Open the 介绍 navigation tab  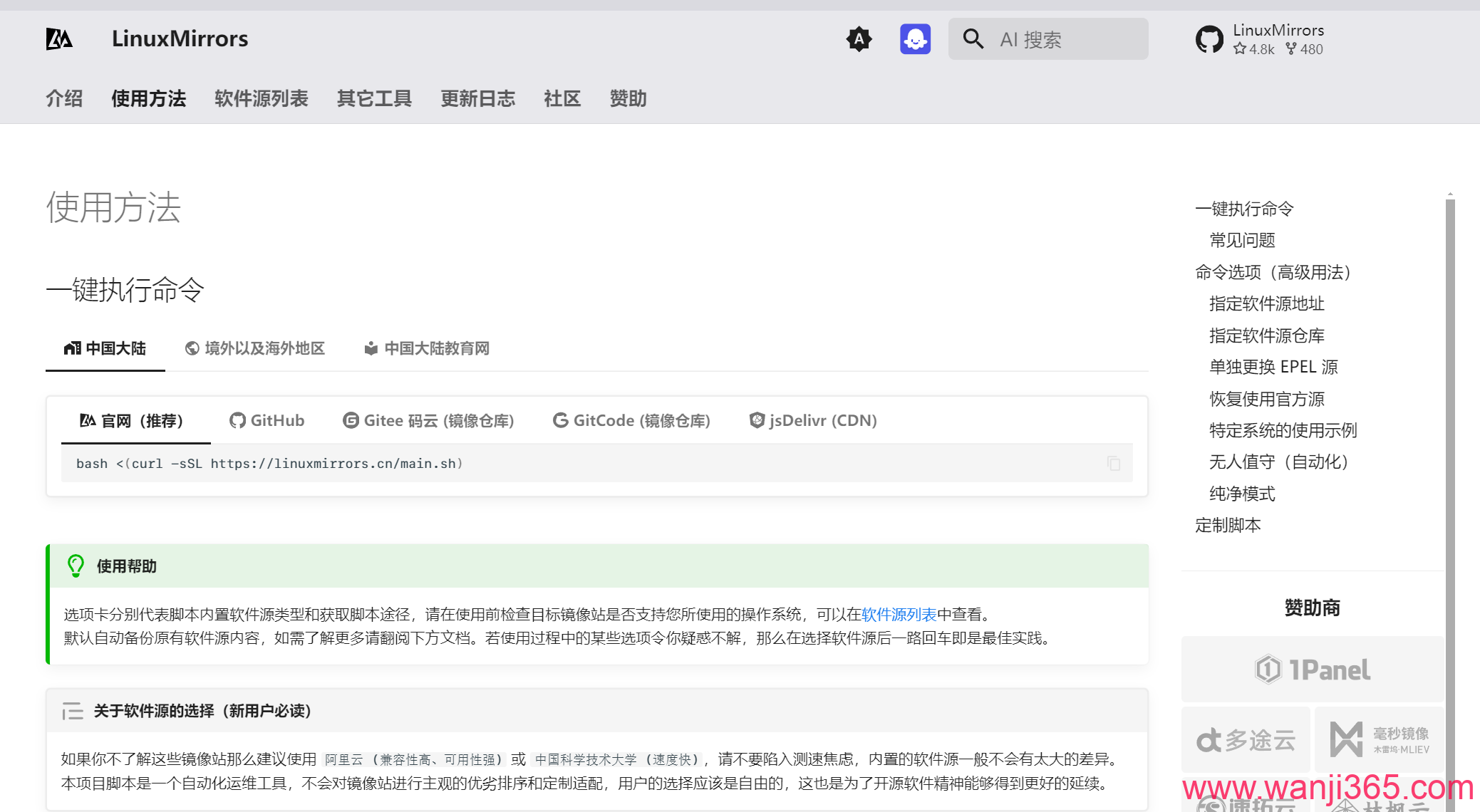click(x=64, y=98)
